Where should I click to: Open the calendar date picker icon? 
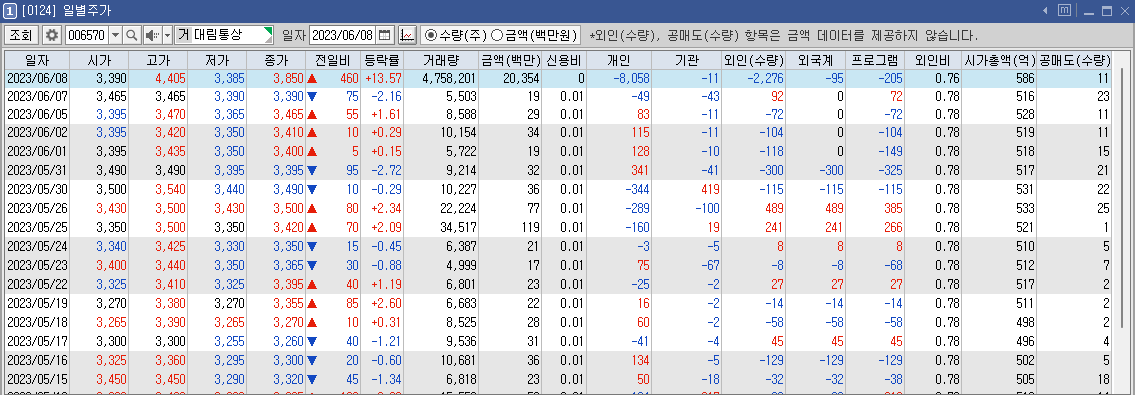click(x=385, y=35)
